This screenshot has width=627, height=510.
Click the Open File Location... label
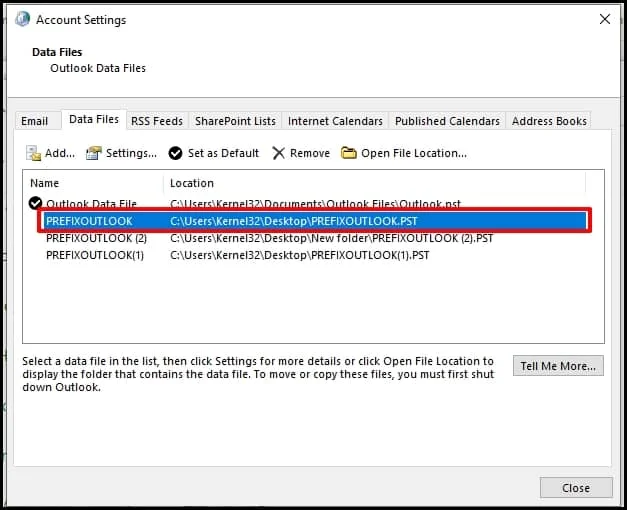414,153
